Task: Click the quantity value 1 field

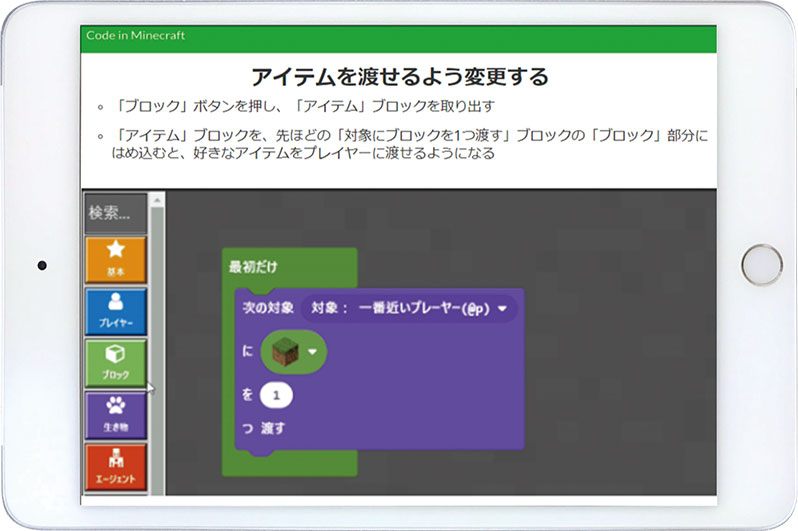Action: click(276, 395)
